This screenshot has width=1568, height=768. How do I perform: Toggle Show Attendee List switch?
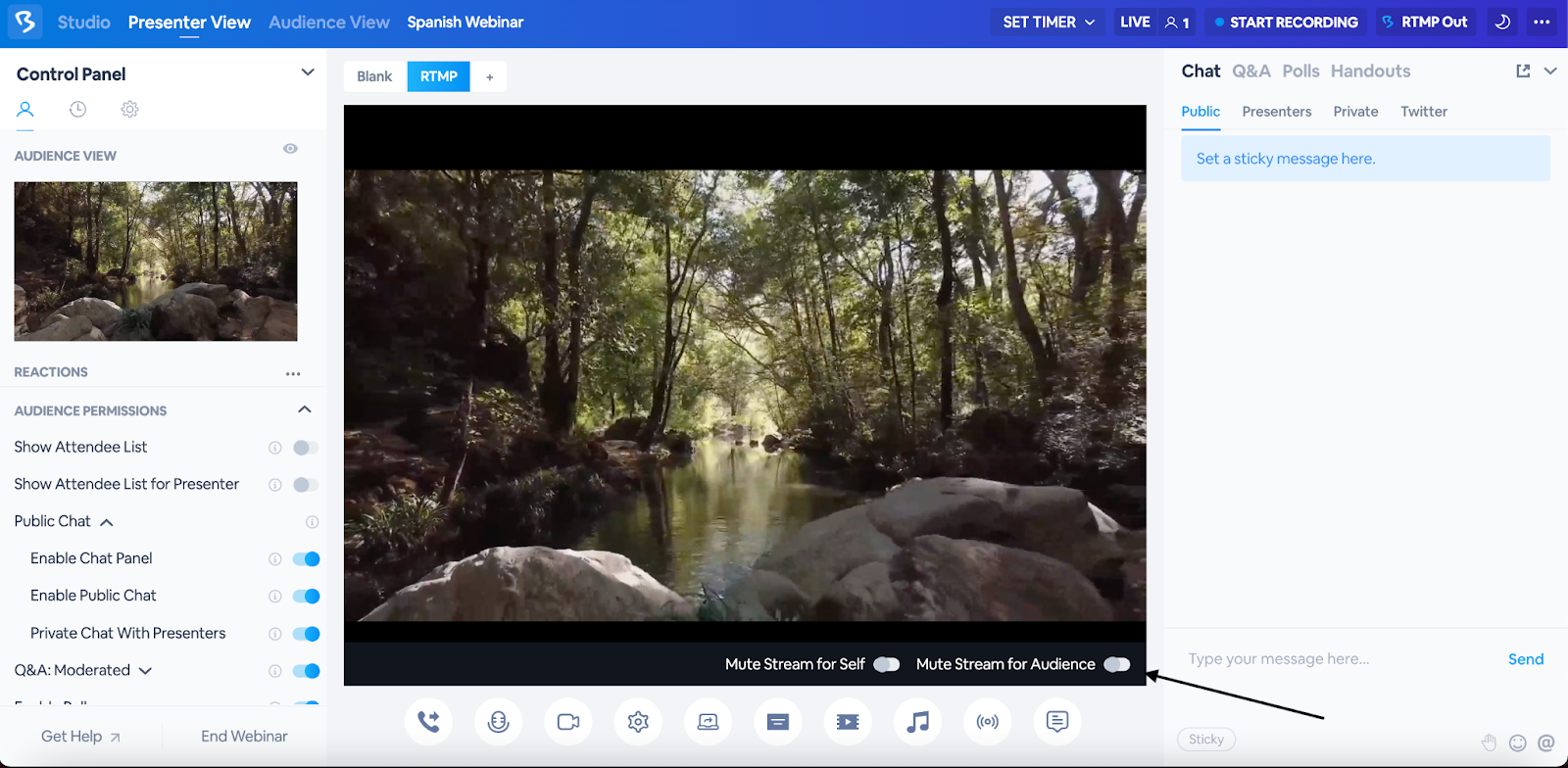[306, 448]
